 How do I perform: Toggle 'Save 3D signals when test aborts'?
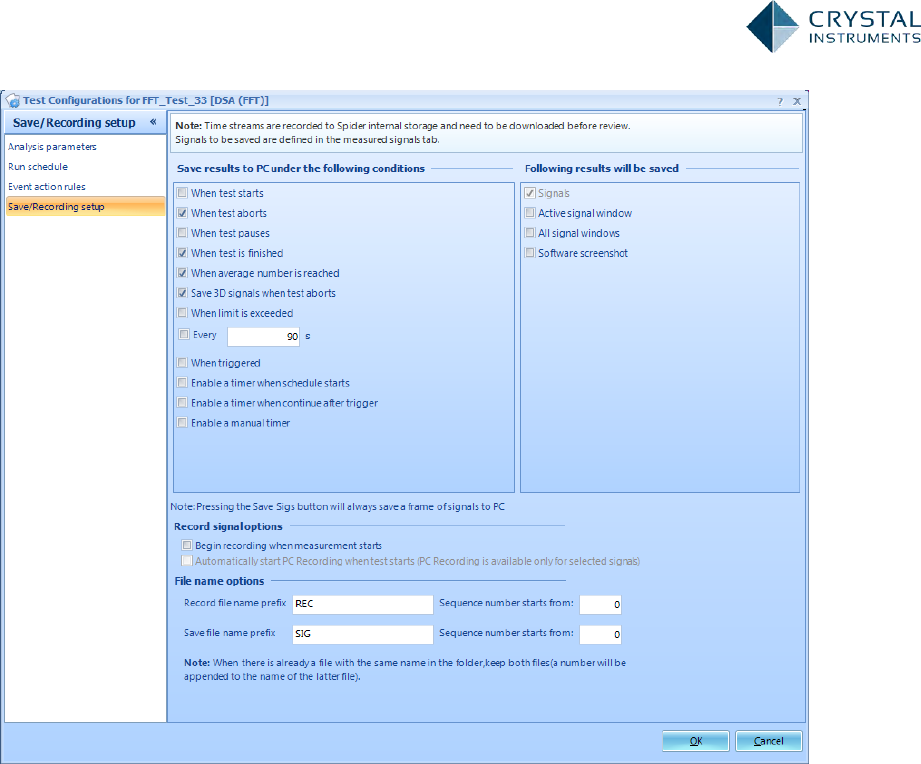click(x=183, y=292)
